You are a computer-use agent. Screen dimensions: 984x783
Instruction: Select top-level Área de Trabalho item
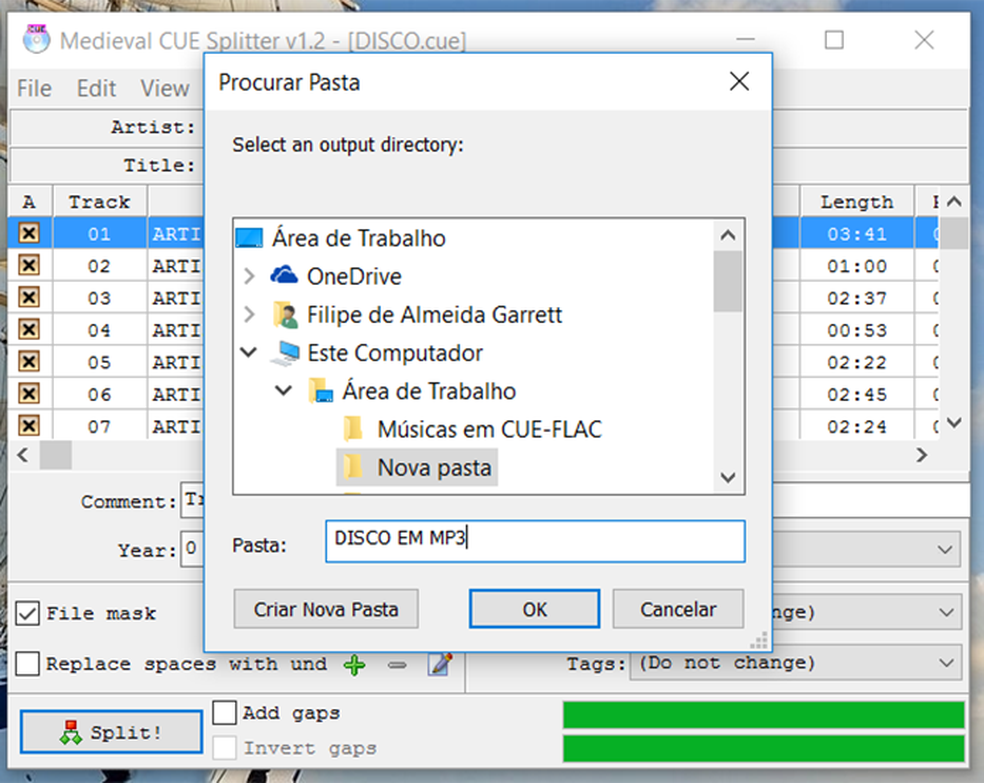pos(358,238)
